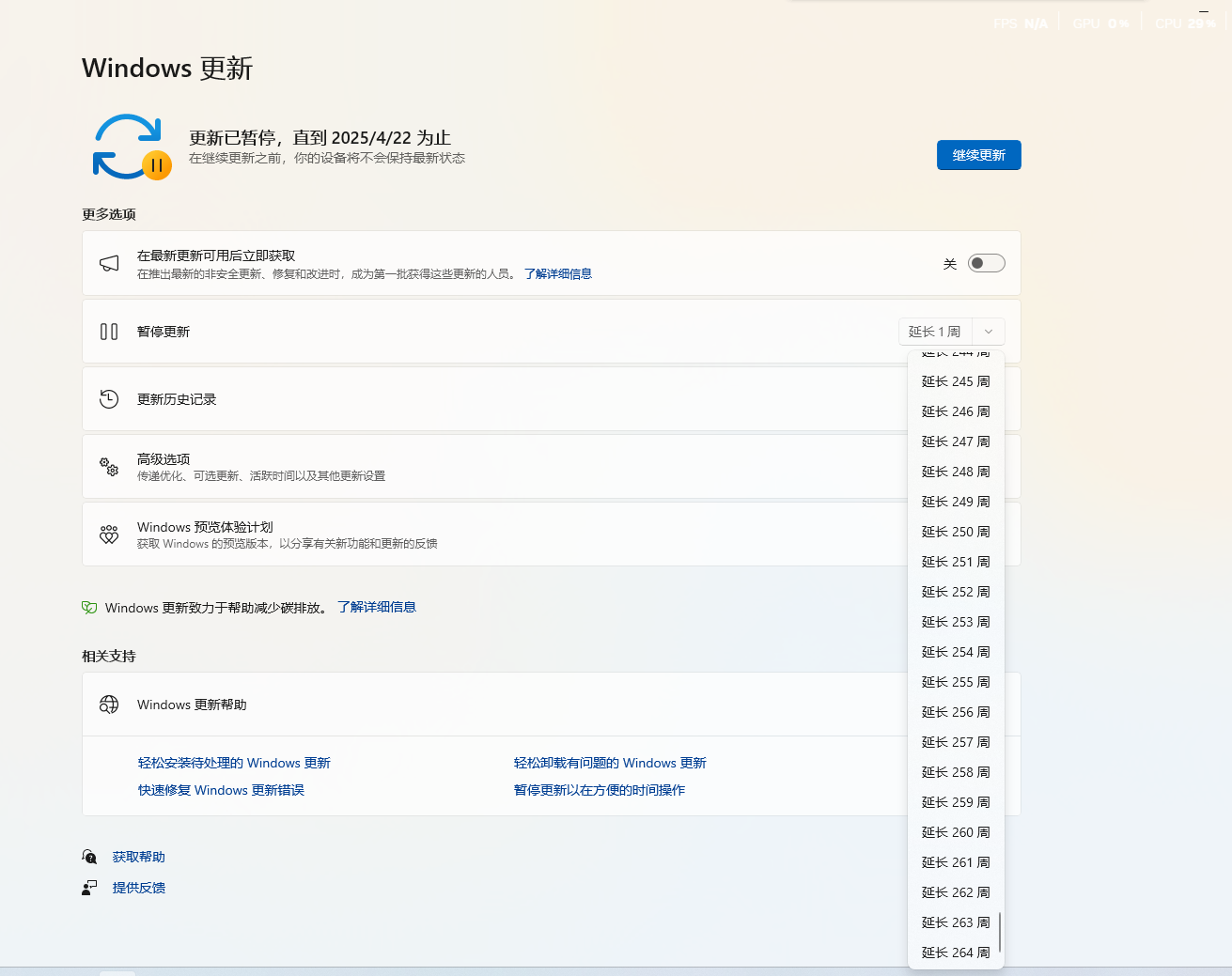1232x976 pixels.
Task: Choose 延长 259 周 from list
Action: (956, 802)
